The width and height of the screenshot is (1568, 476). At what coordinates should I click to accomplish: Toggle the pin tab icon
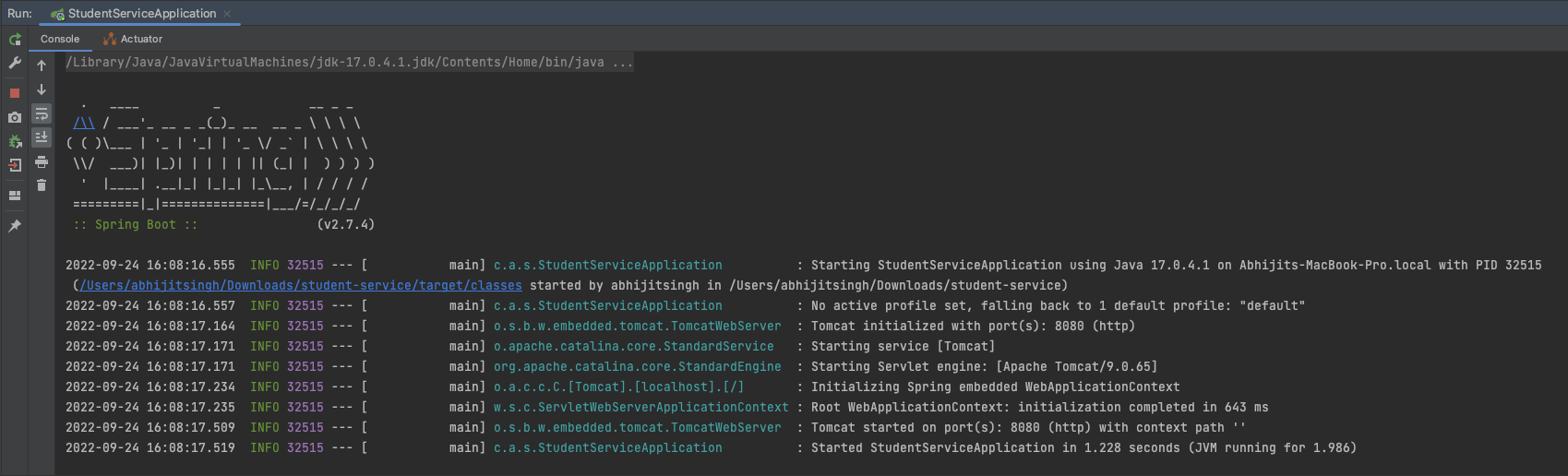[x=15, y=226]
